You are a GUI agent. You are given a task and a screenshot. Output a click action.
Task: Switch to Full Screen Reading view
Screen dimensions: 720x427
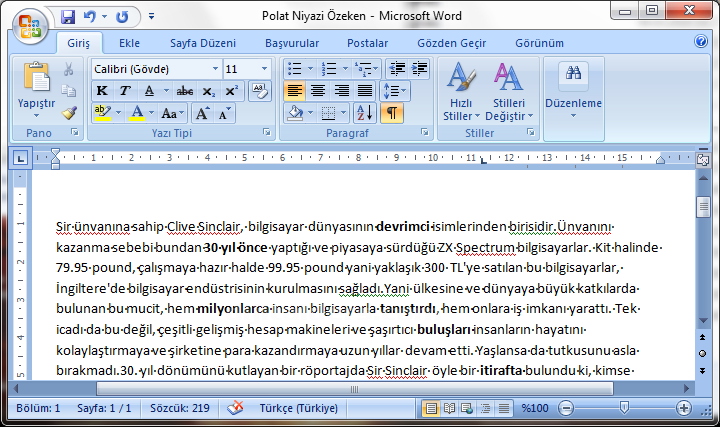(449, 408)
